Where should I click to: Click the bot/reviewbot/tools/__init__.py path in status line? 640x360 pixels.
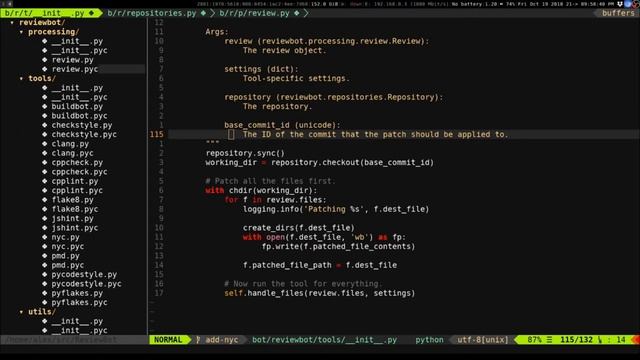324,340
